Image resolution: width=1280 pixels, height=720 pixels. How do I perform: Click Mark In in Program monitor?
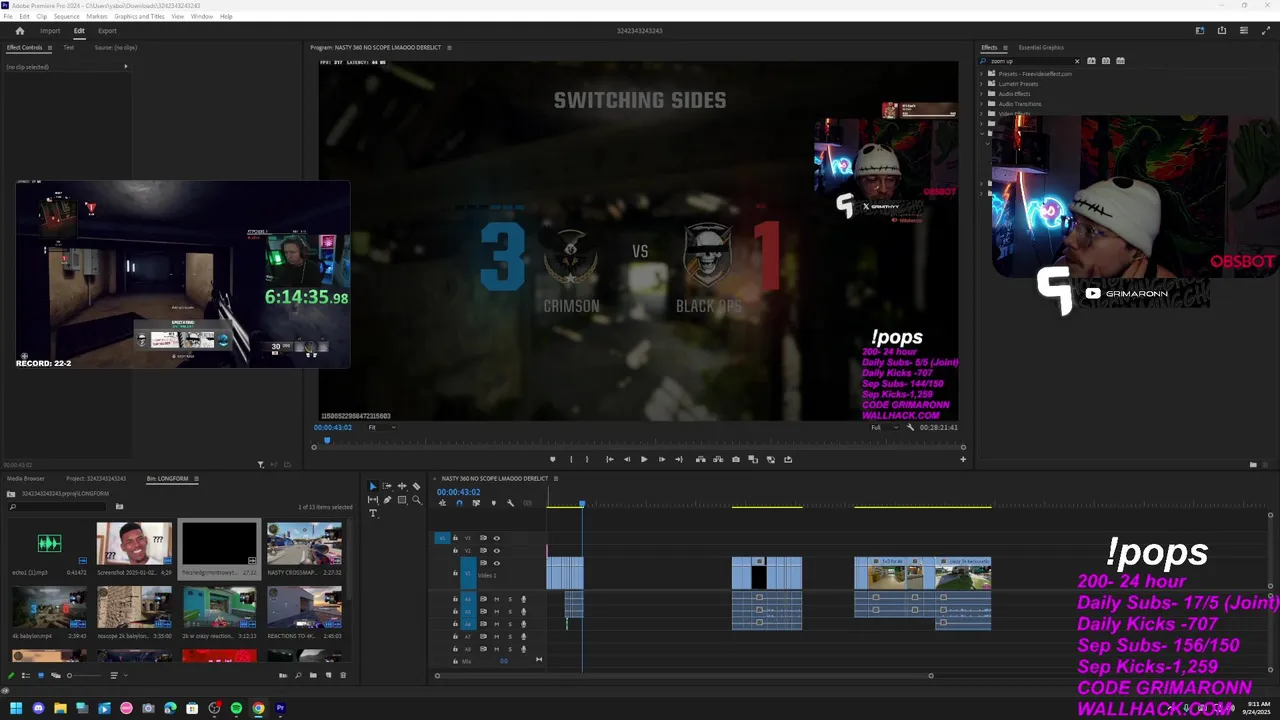[571, 459]
